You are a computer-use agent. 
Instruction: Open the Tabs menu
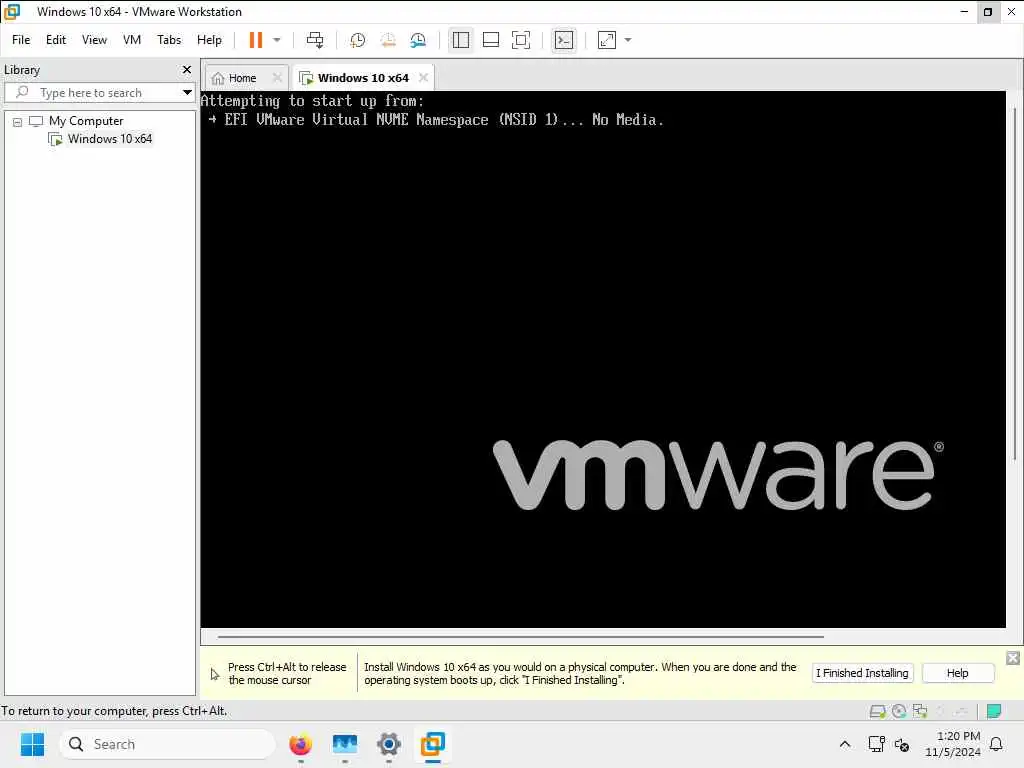pos(169,40)
